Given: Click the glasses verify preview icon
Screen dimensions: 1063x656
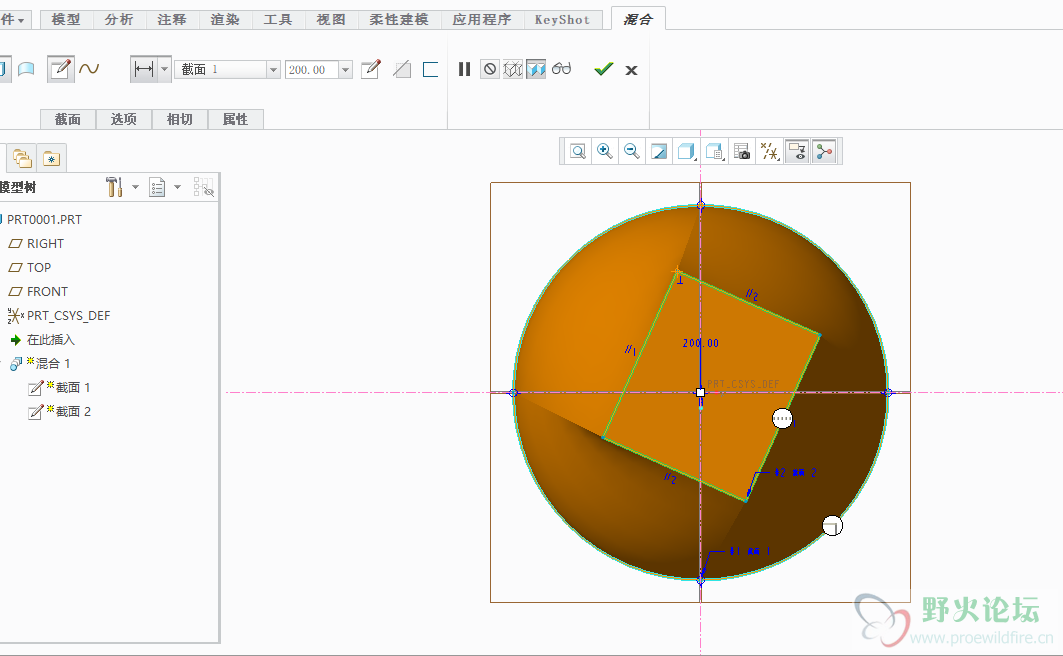Looking at the screenshot, I should [561, 68].
